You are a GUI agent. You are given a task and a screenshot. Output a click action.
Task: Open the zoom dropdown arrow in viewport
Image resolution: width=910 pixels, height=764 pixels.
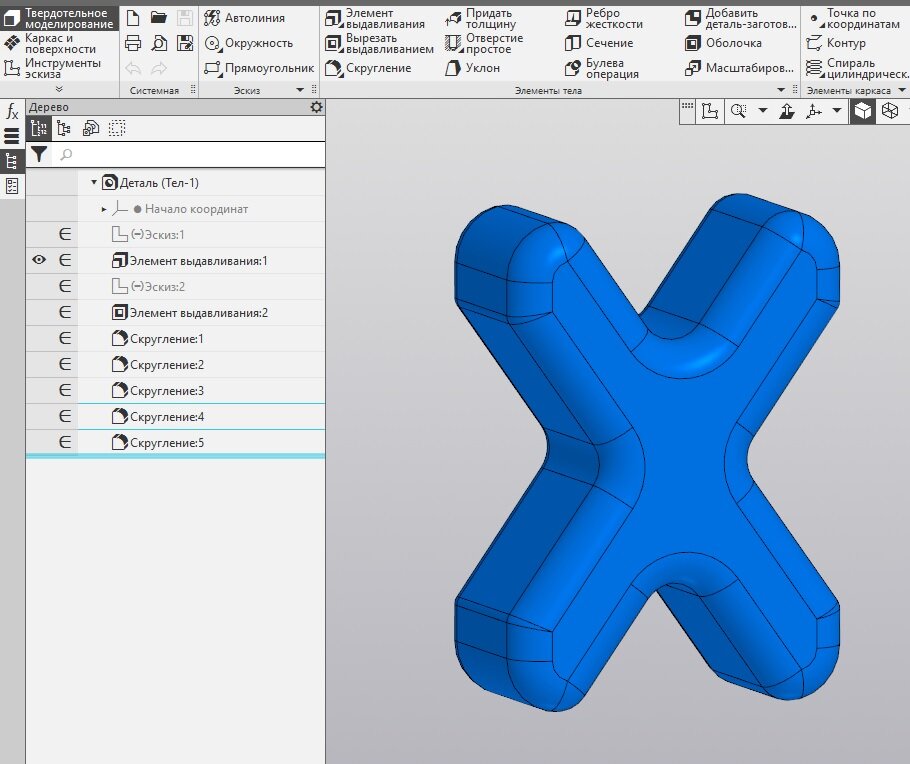pos(763,110)
